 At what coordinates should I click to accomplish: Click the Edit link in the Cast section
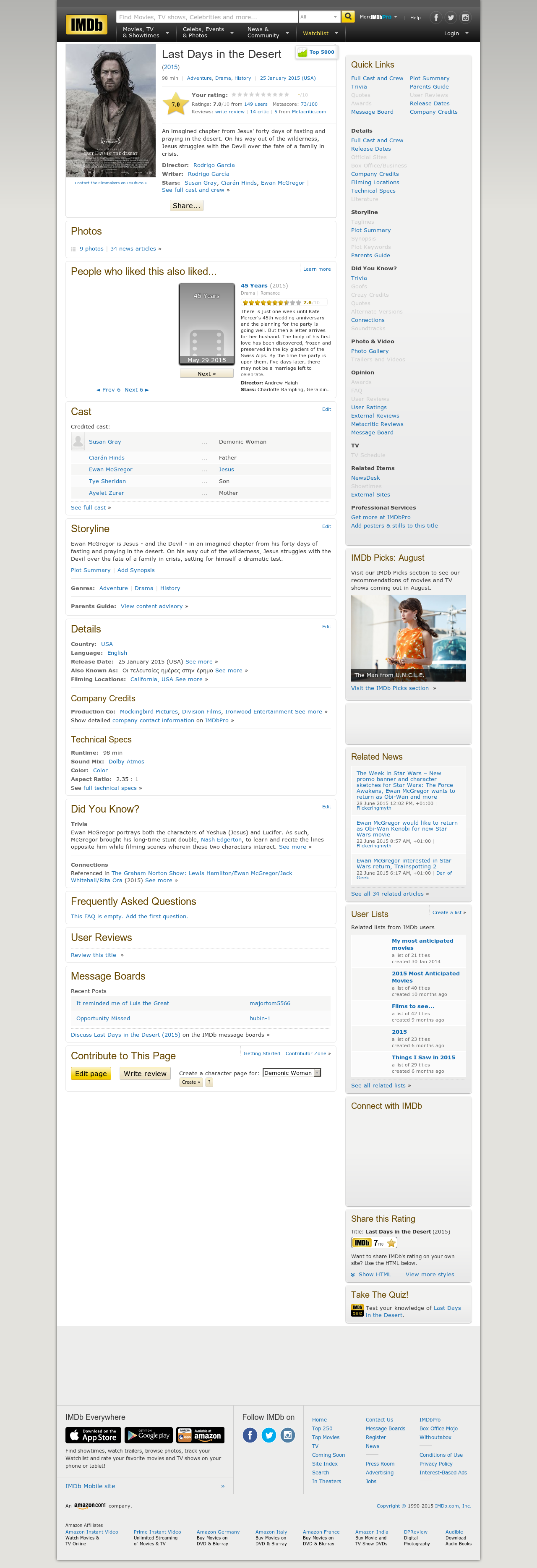click(326, 409)
